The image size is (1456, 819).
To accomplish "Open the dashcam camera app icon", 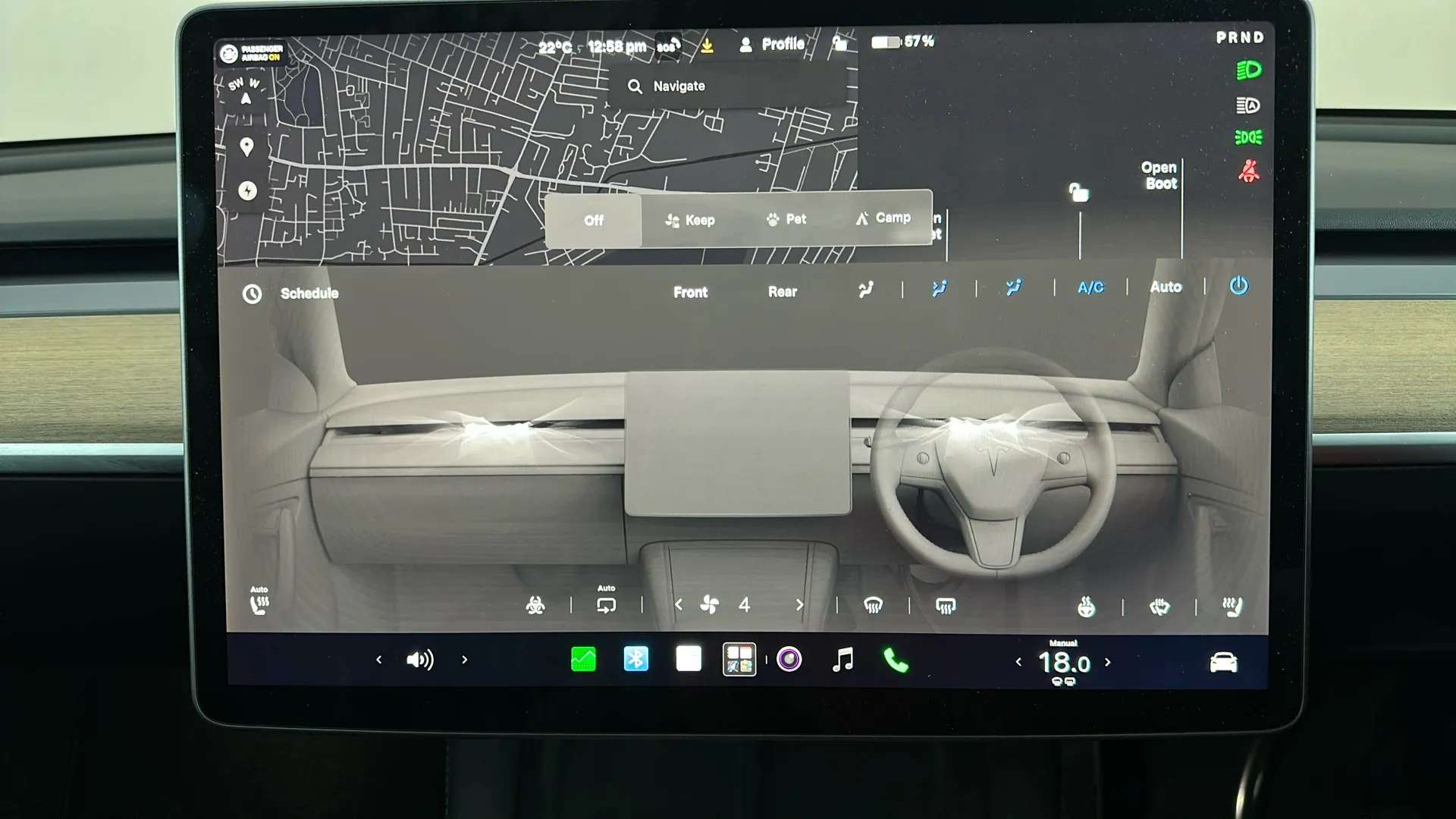I will pos(789,659).
